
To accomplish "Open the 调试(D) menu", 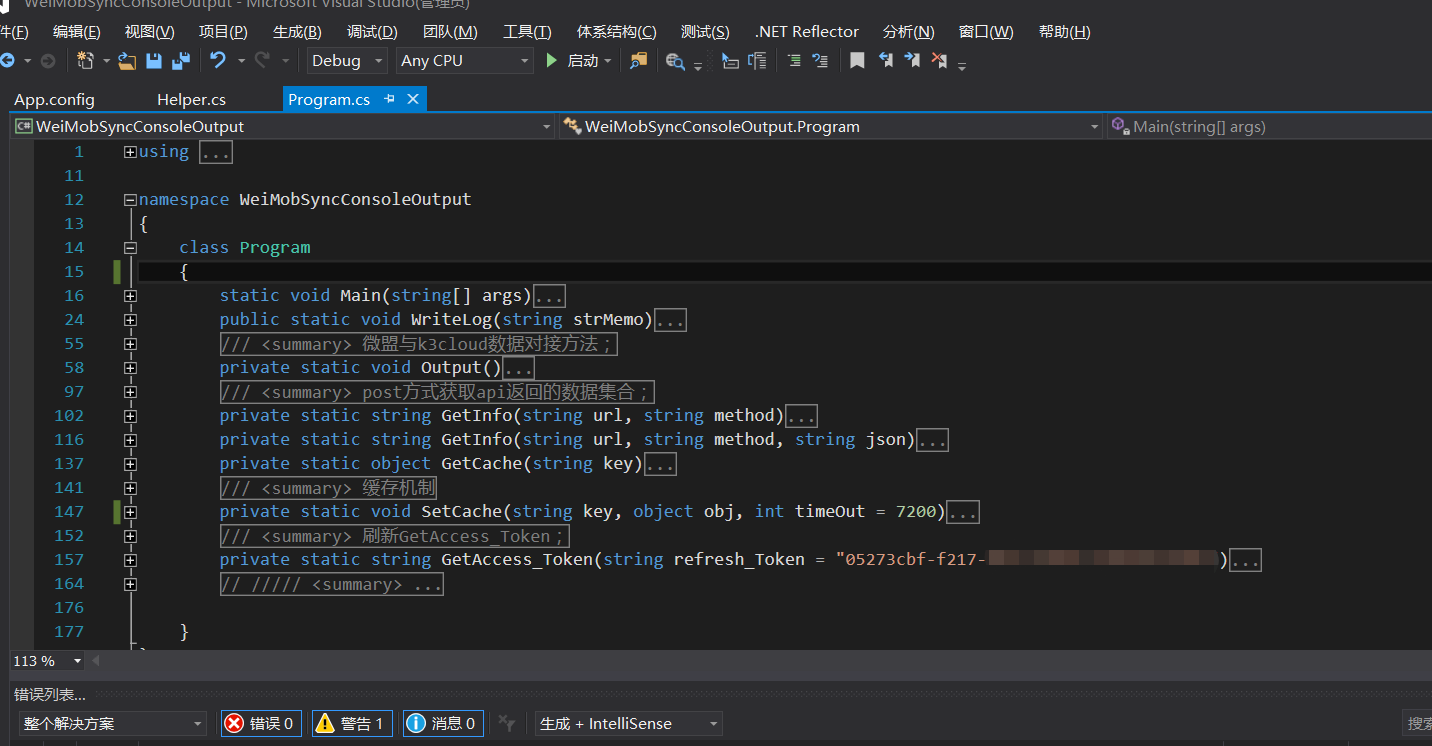I will point(372,32).
